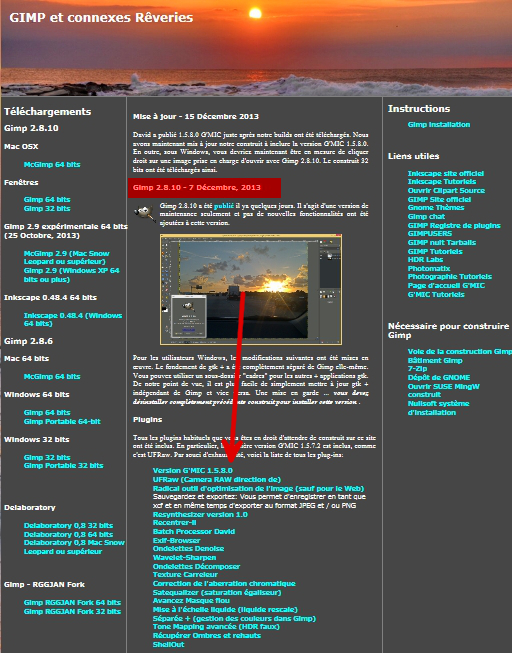The height and width of the screenshot is (653, 512).
Task: Click the sunset header banner image
Action: (256, 48)
